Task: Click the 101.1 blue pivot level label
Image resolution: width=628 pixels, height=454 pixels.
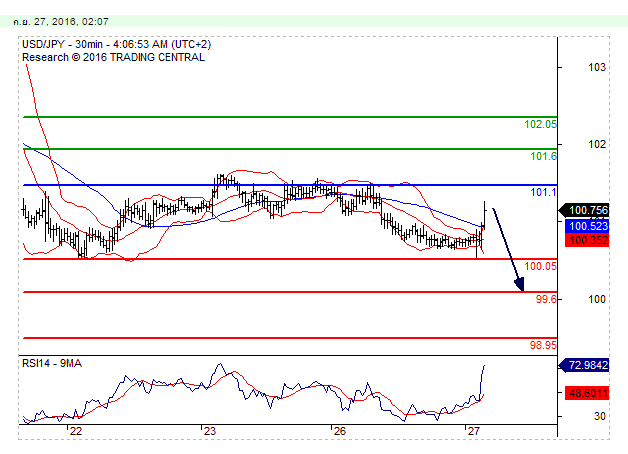Action: 543,192
